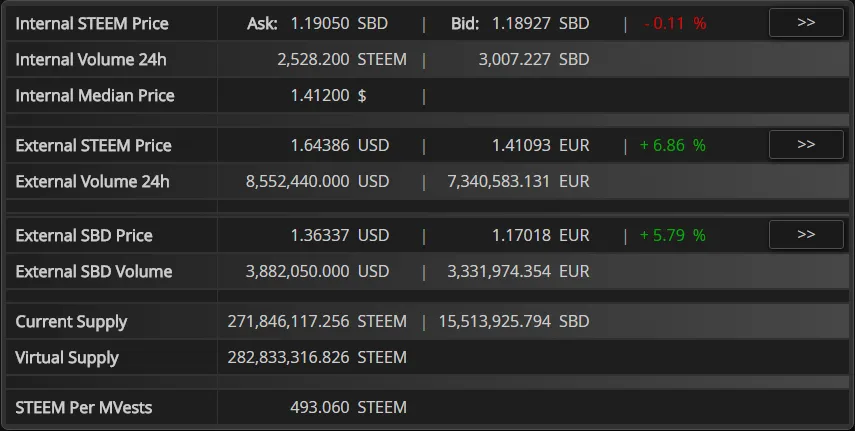The width and height of the screenshot is (855, 431).
Task: Click Current Supply SBD amount 15,513,925.794
Action: click(x=495, y=321)
